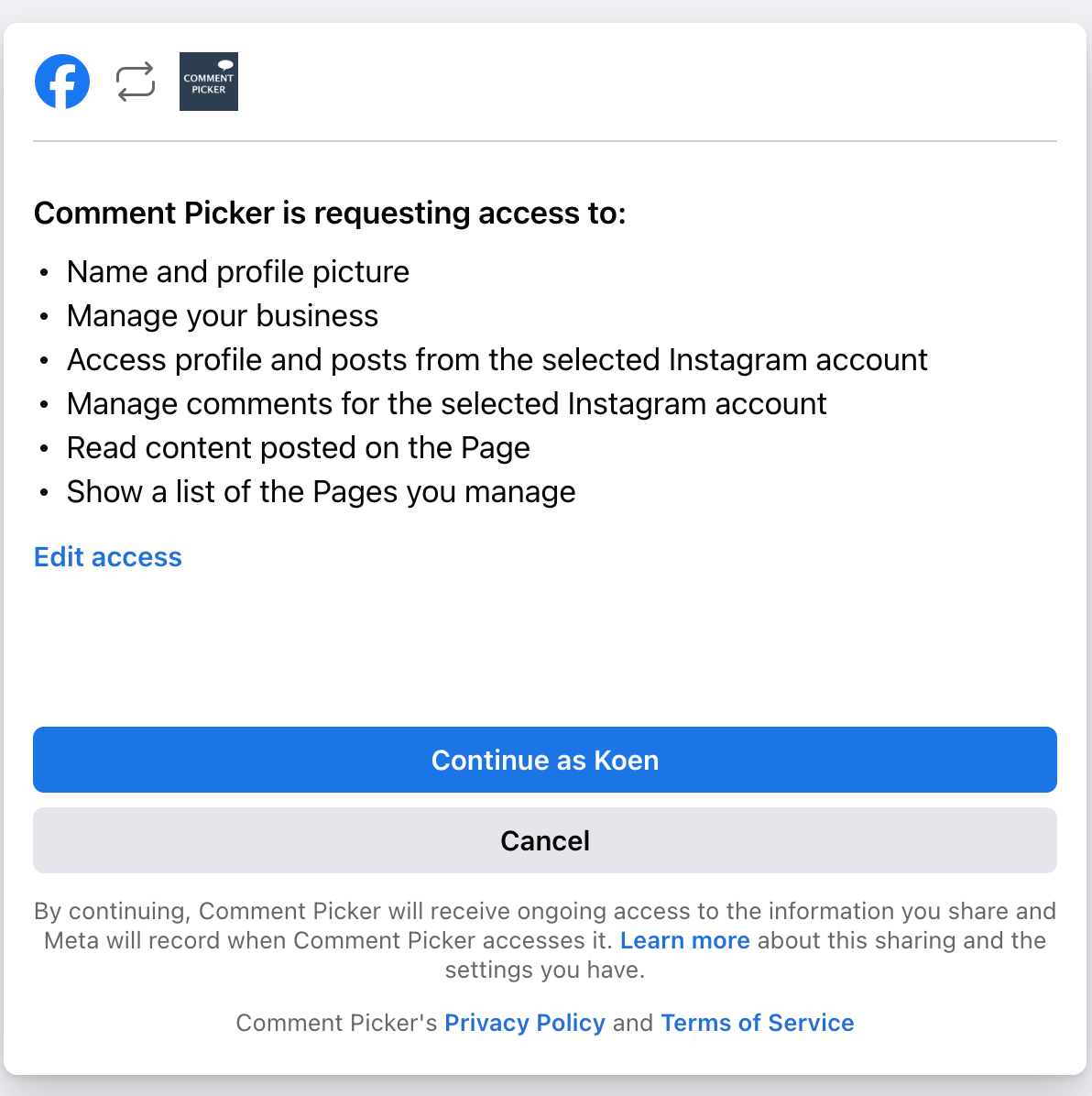Screen dimensions: 1092x1096
Task: Click the Cancel button
Action: 545,840
